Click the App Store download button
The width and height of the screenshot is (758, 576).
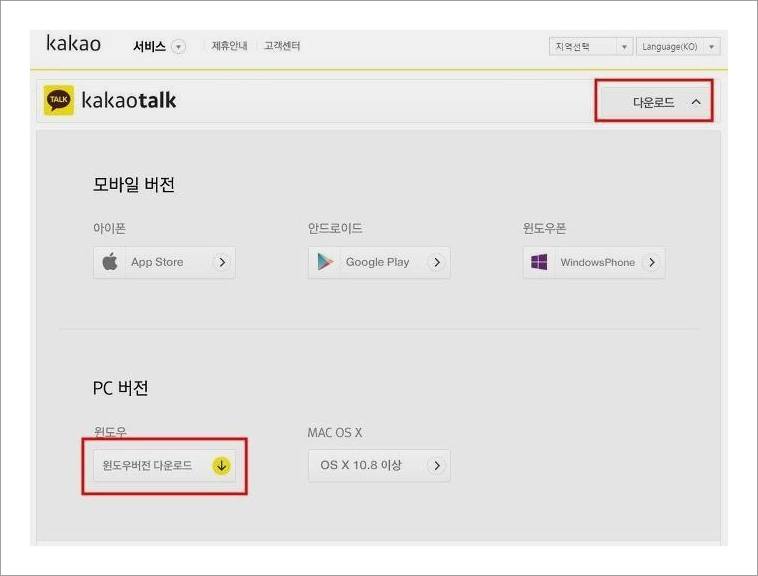(164, 262)
